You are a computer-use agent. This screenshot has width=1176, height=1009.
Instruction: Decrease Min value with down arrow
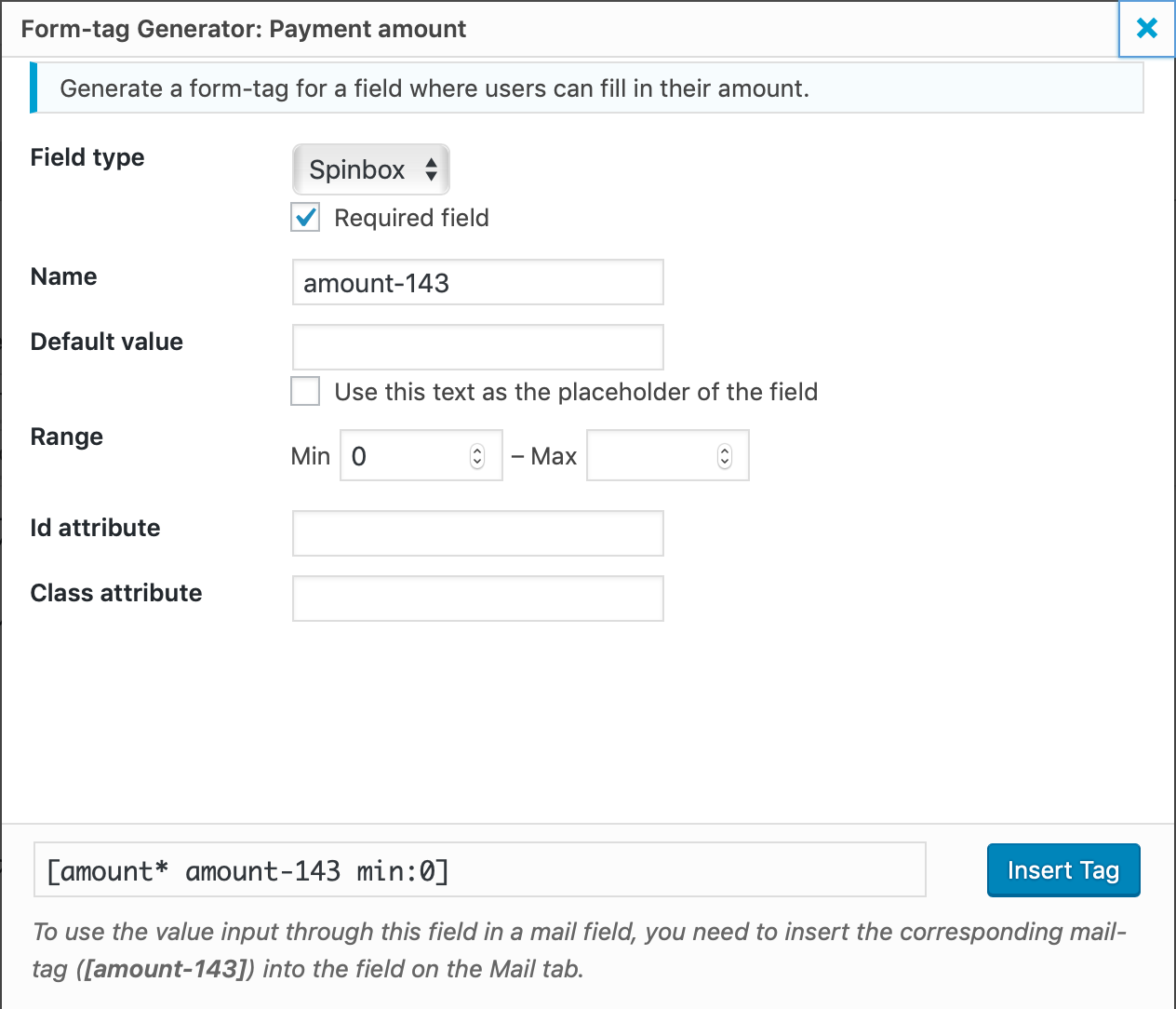(477, 462)
